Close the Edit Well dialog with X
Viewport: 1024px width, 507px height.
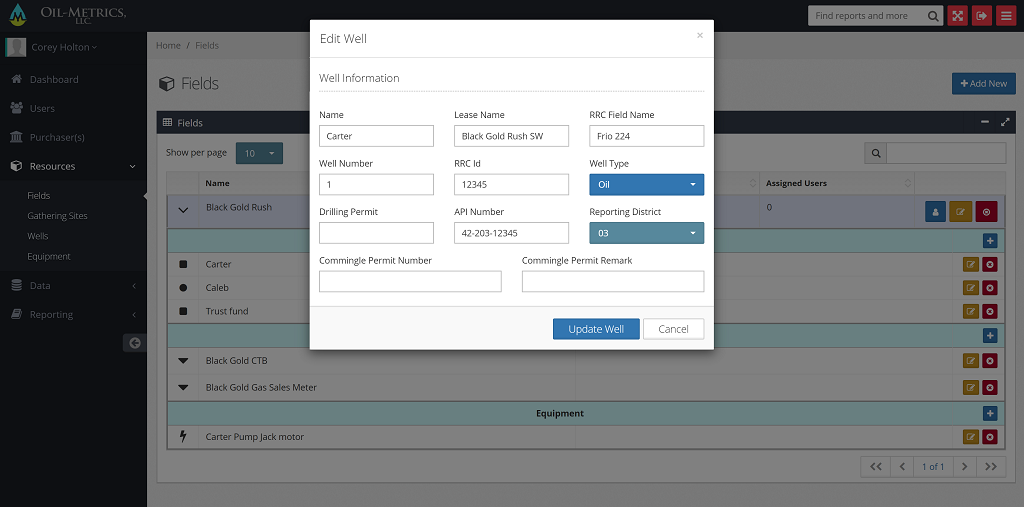click(699, 35)
